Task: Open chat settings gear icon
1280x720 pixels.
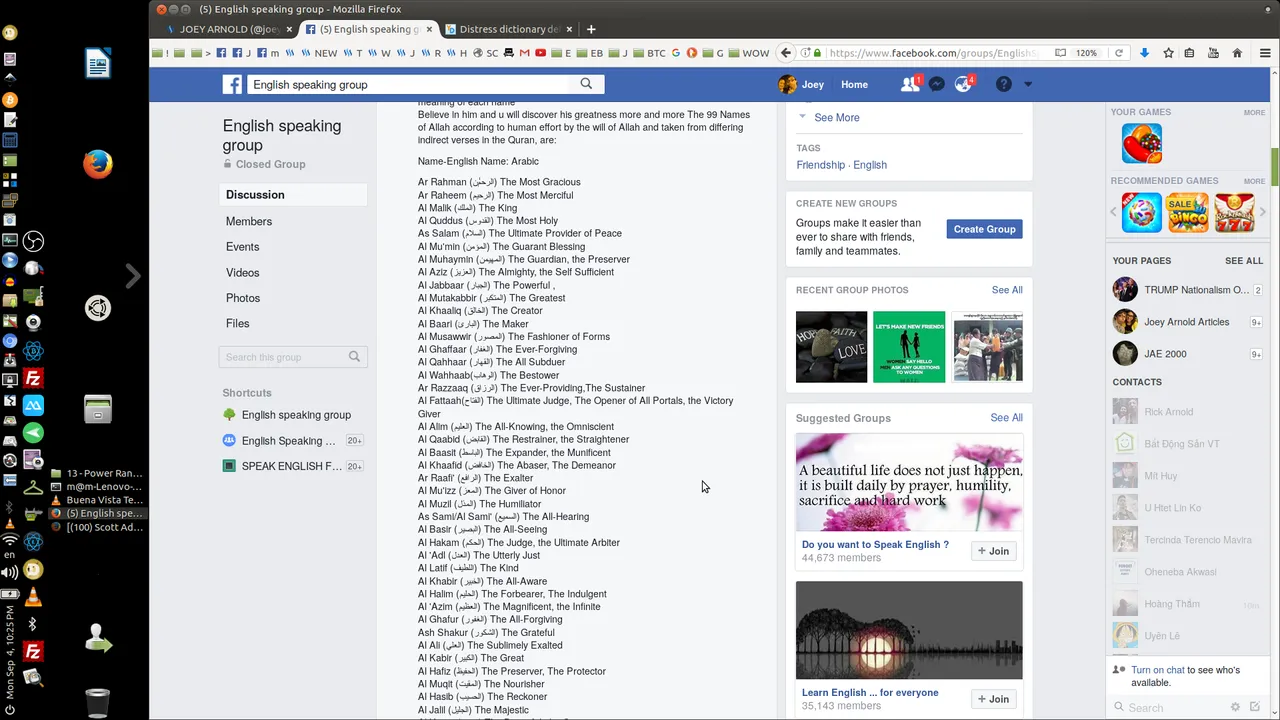Action: tap(1235, 707)
